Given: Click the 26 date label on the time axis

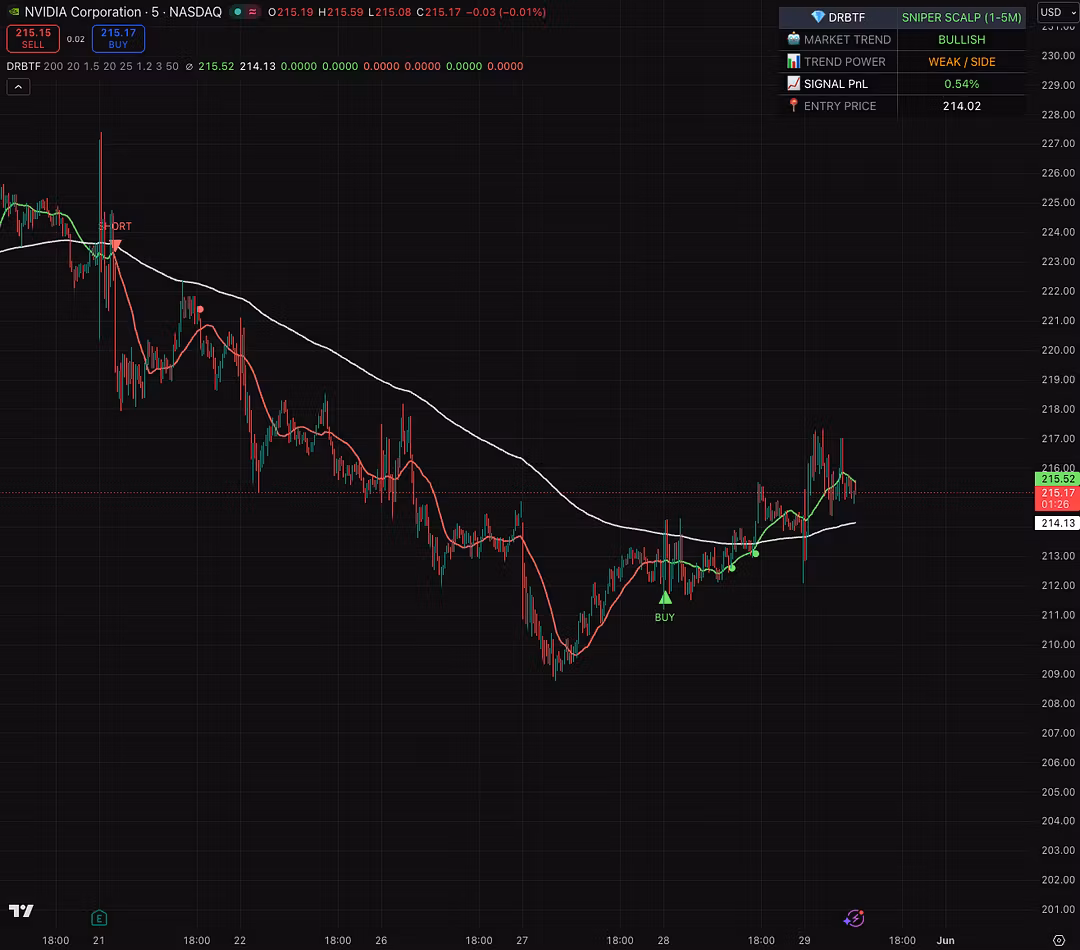Looking at the screenshot, I should 381,940.
